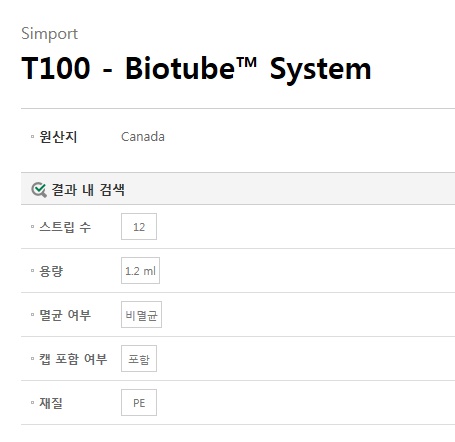
Task: Click the 재질 filter label
Action: (x=51, y=403)
